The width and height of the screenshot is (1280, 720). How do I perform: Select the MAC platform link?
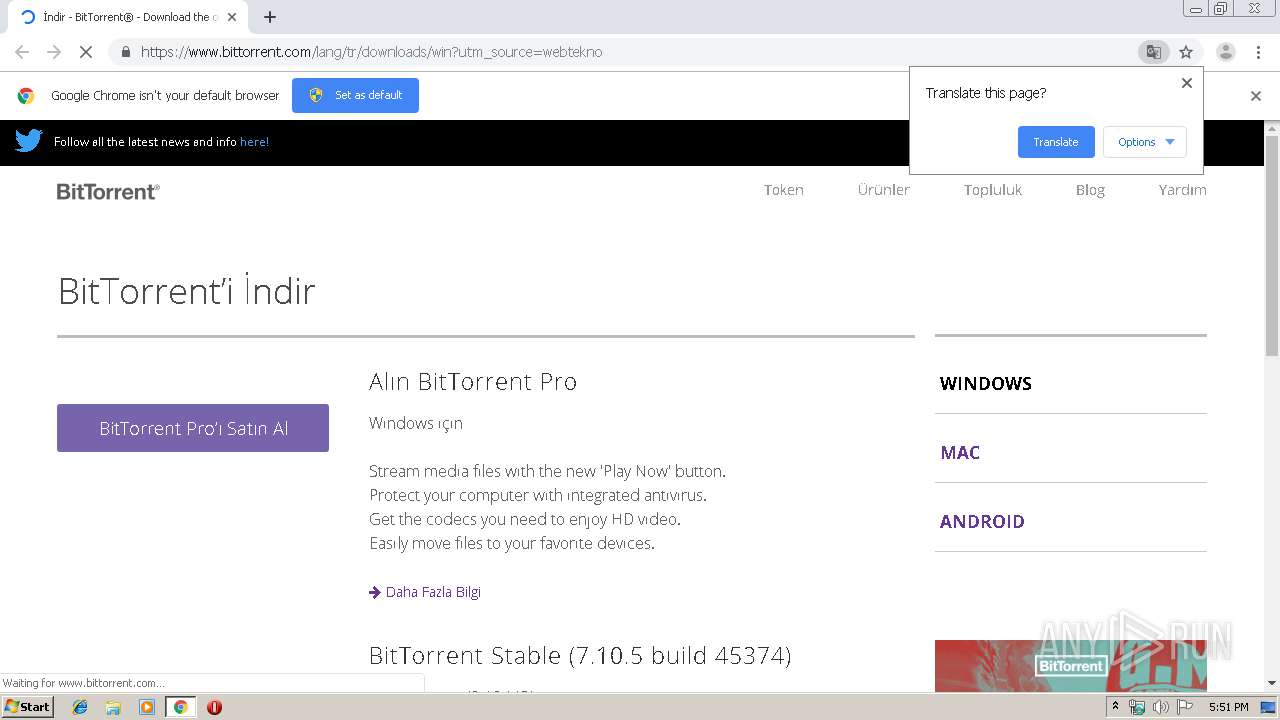(960, 452)
